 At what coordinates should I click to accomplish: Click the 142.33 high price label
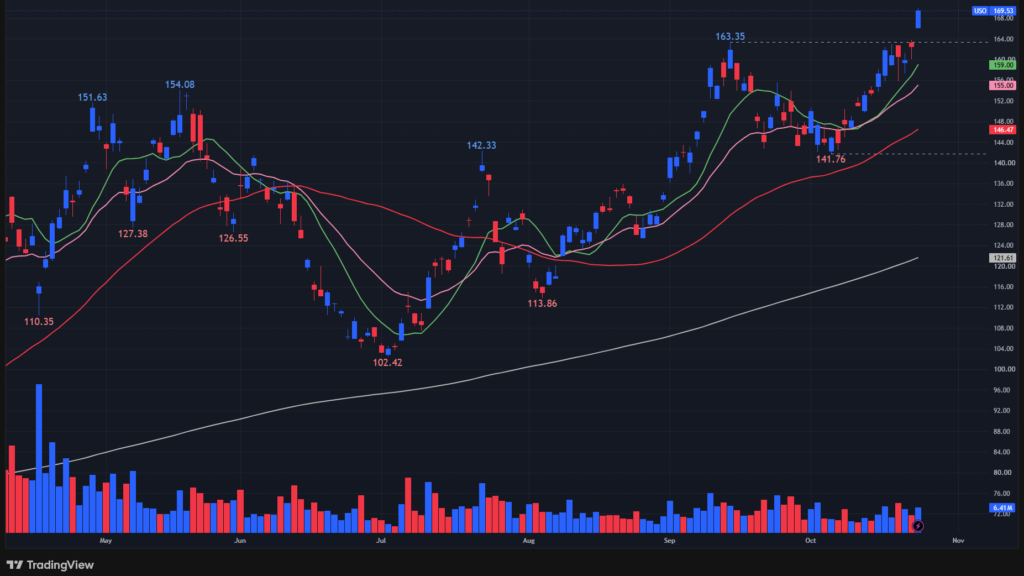coord(481,145)
